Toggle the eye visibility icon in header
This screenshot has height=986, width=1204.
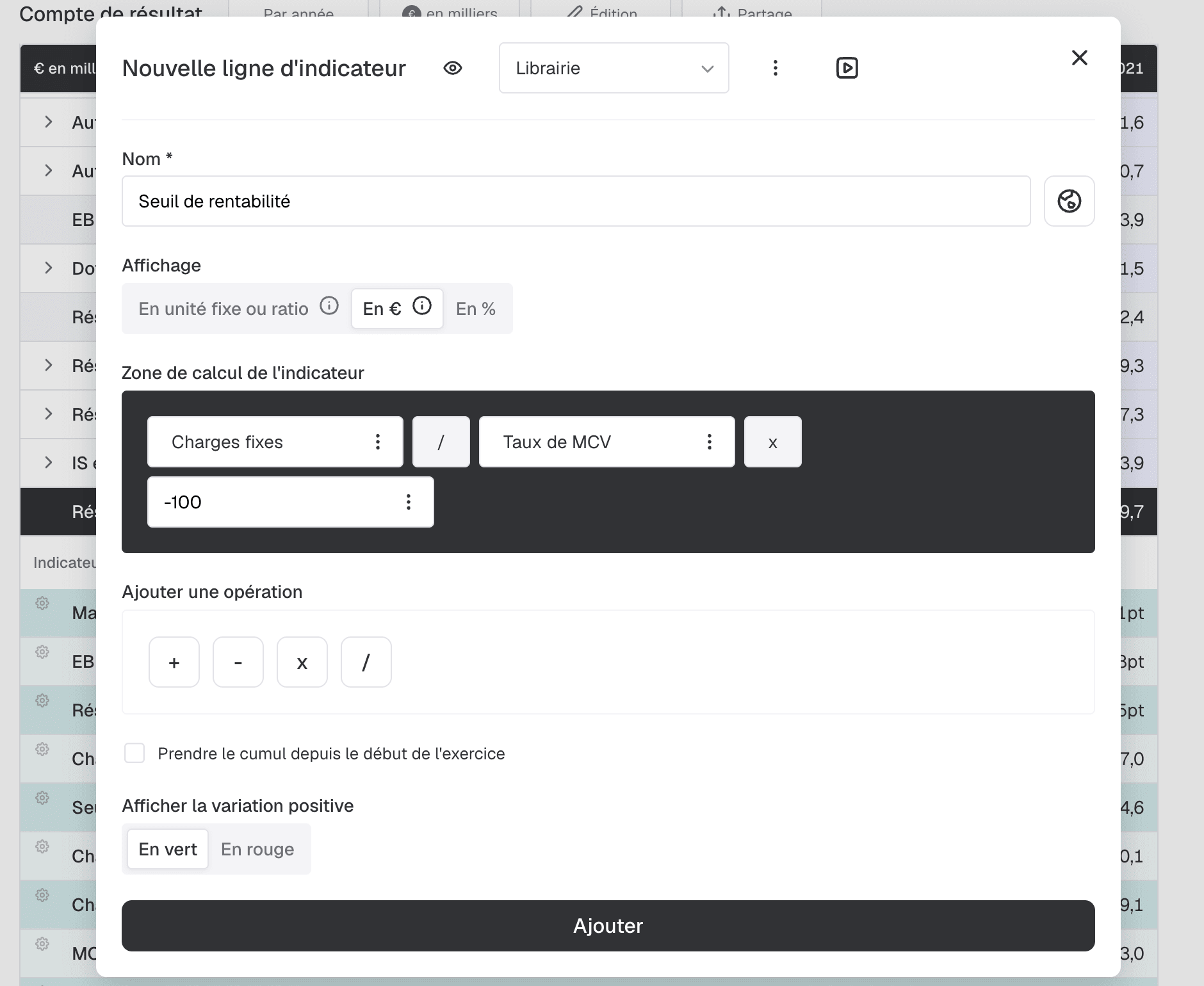tap(453, 68)
